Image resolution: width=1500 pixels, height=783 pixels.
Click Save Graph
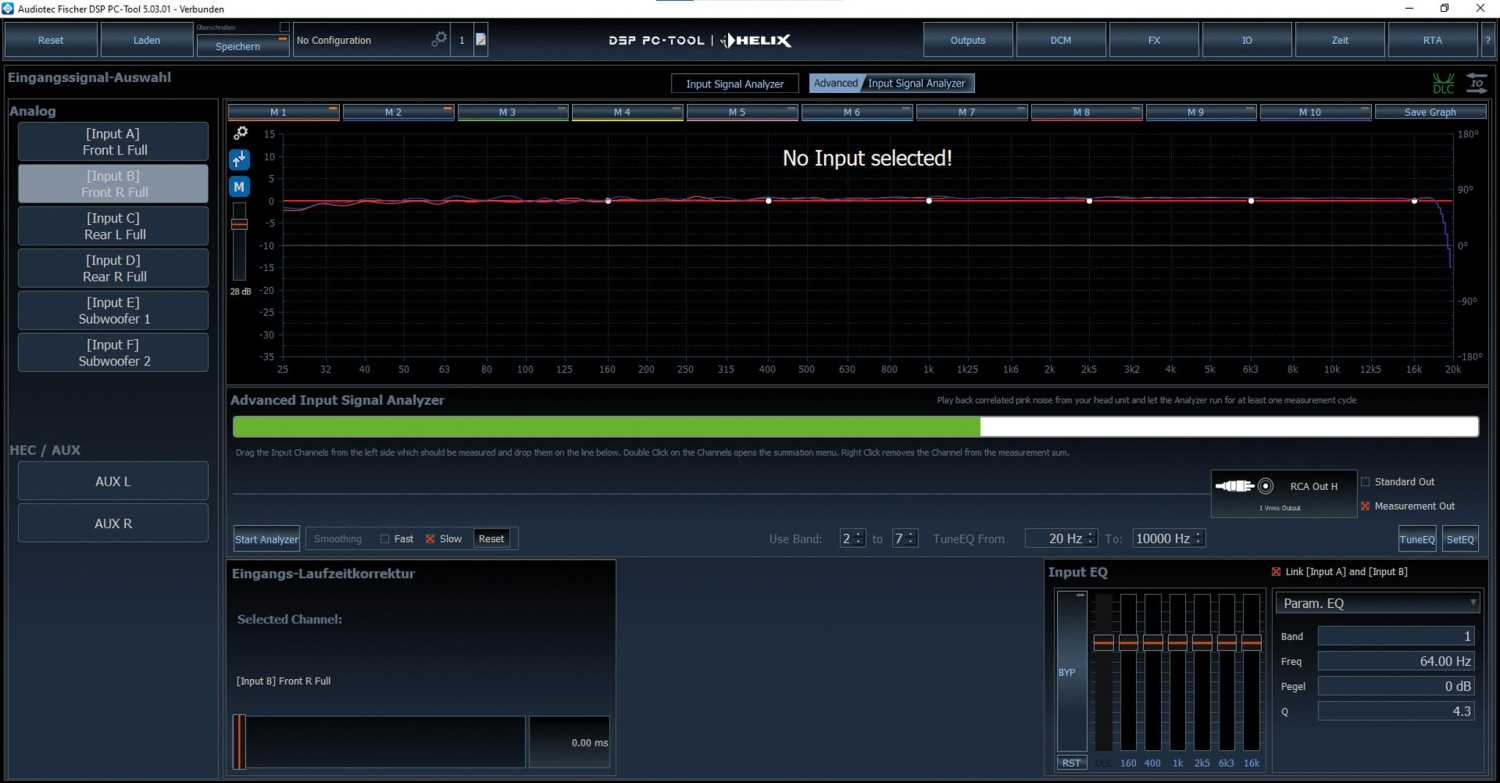(1430, 112)
